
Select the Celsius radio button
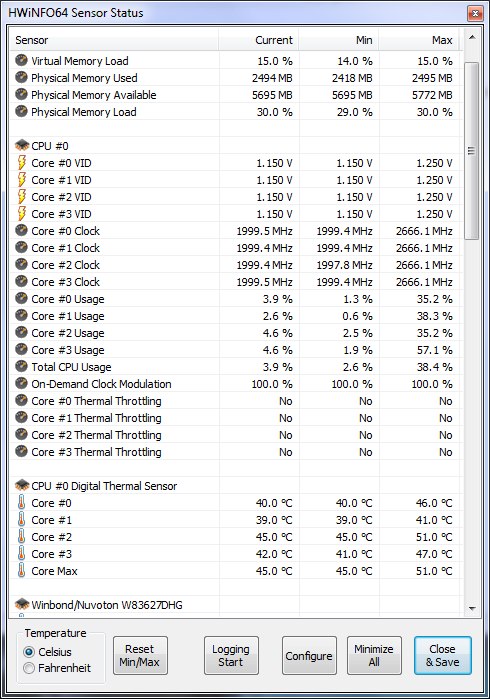(x=29, y=652)
